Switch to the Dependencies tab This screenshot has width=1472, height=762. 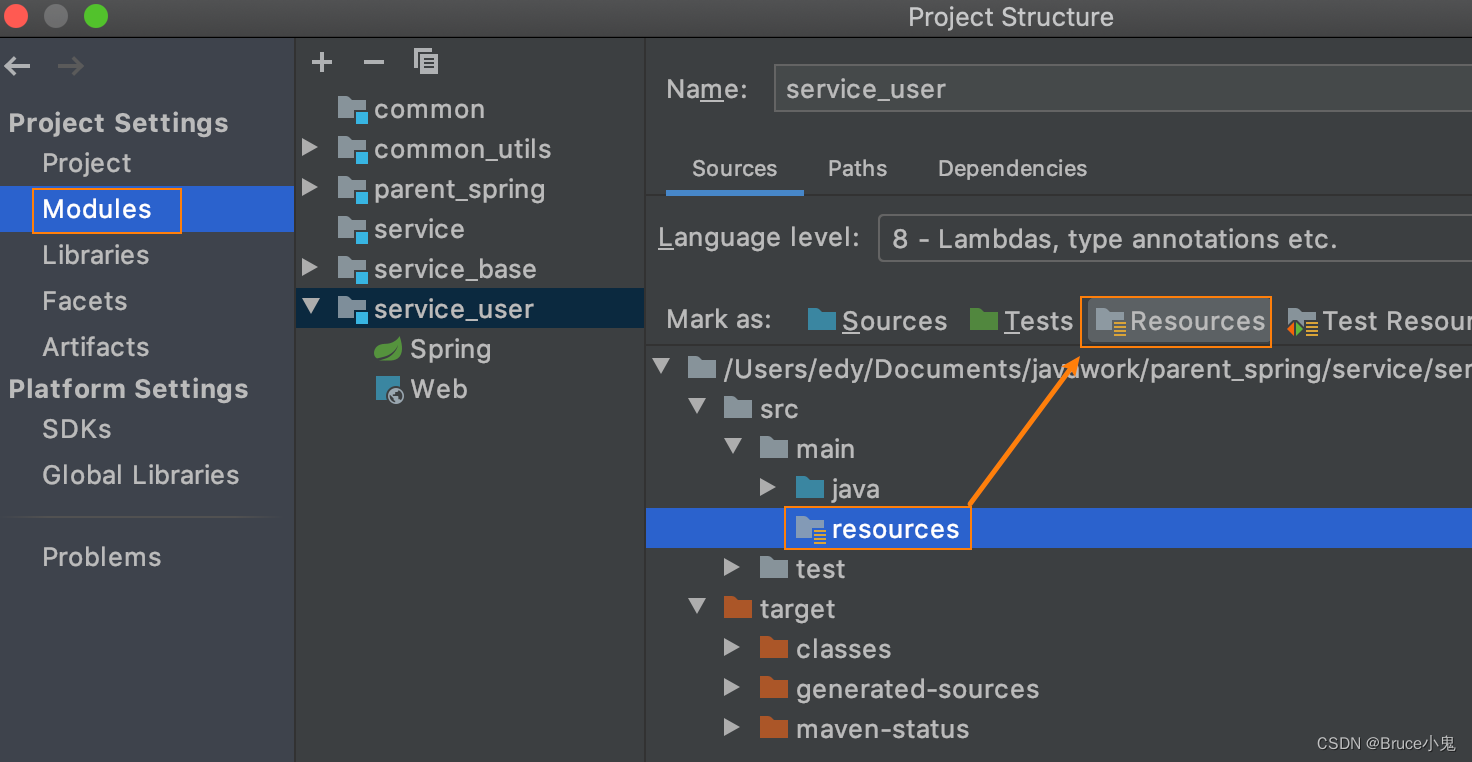[1012, 168]
